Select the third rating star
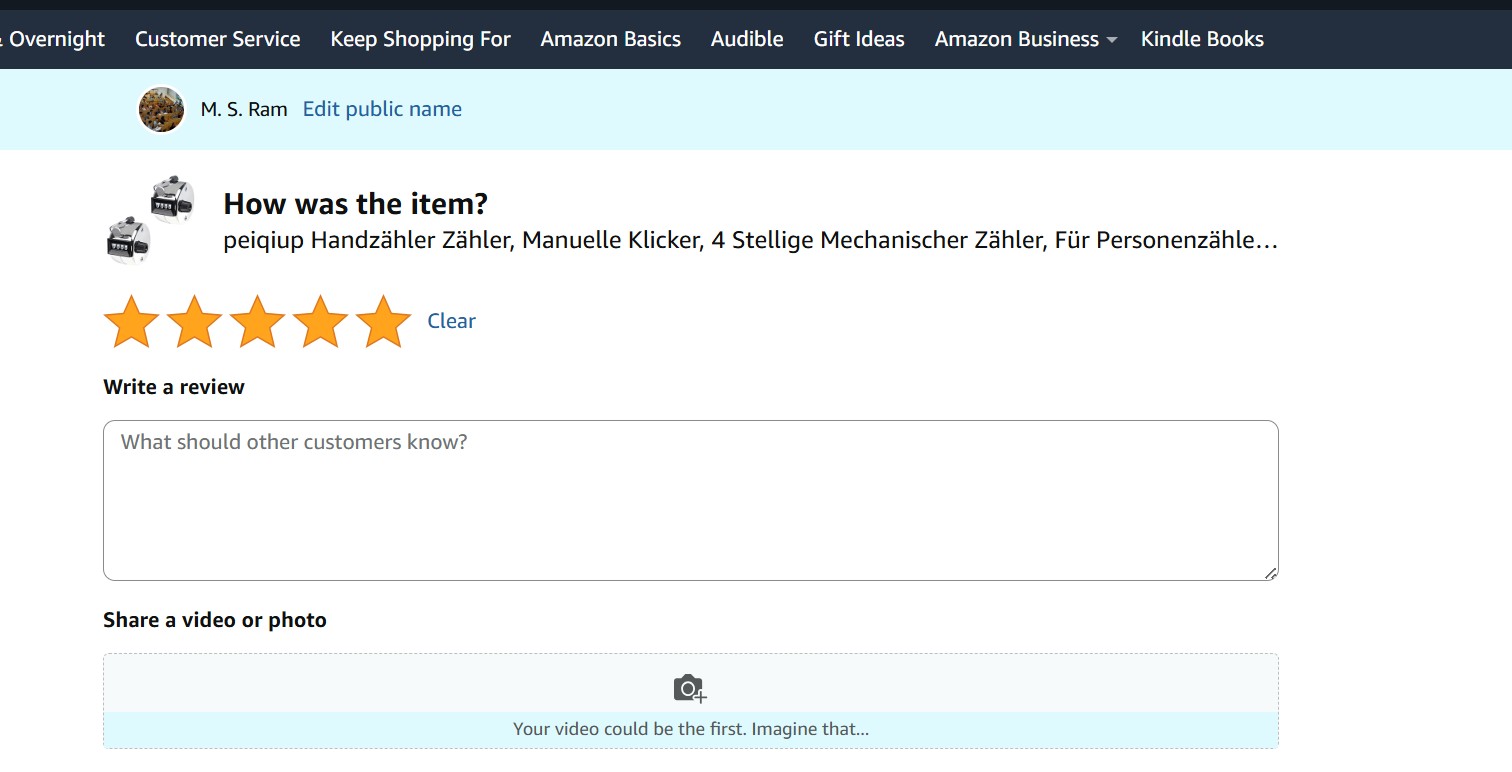Image resolution: width=1512 pixels, height=772 pixels. point(257,322)
